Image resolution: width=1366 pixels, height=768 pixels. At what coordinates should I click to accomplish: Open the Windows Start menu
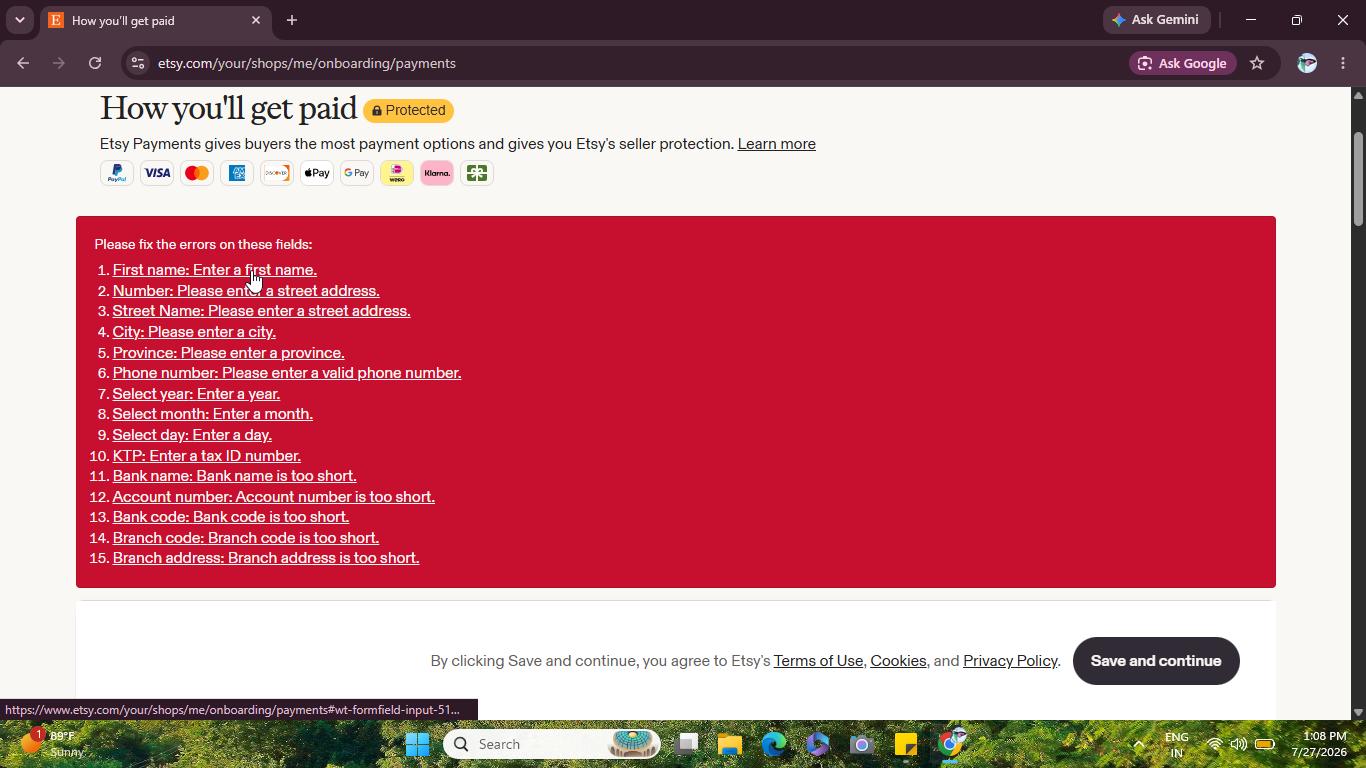click(x=418, y=744)
